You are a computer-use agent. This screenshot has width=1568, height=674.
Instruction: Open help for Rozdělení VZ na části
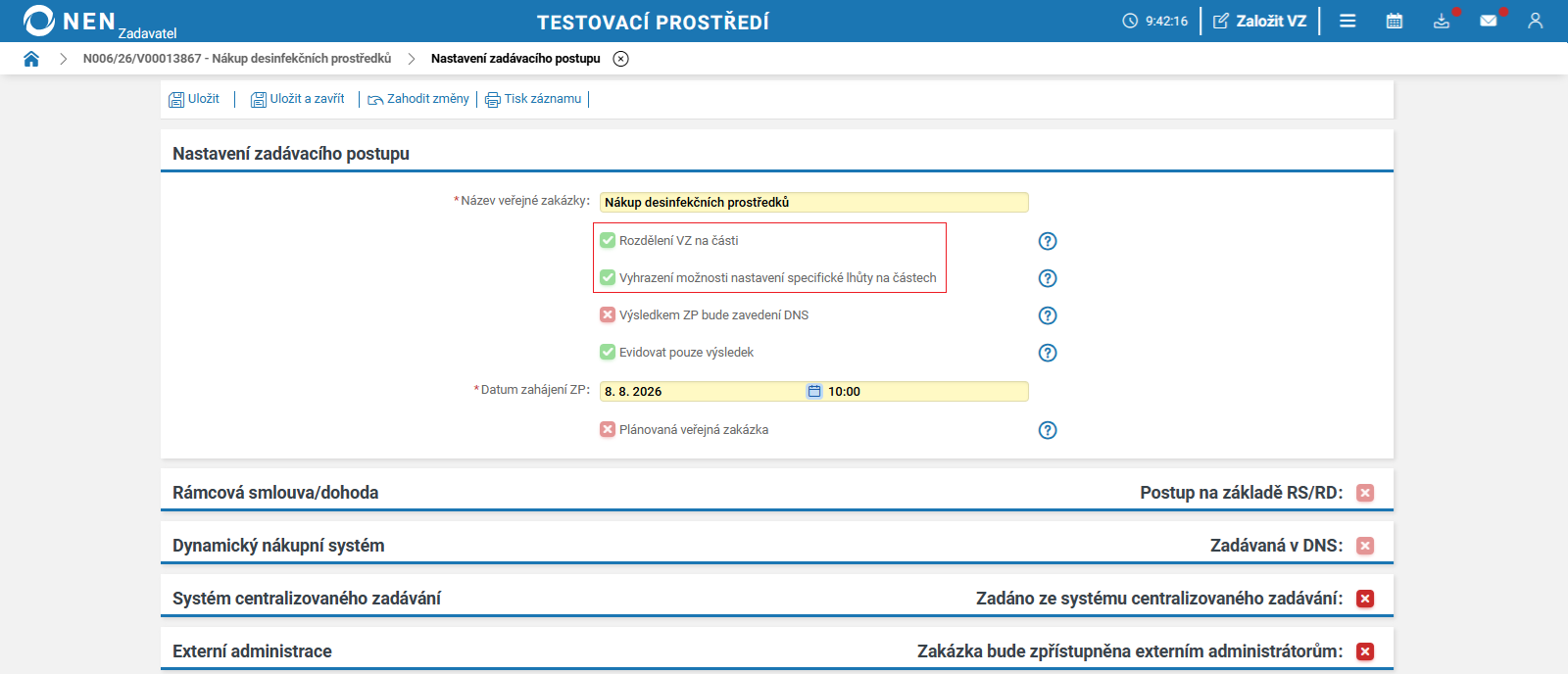1048,241
